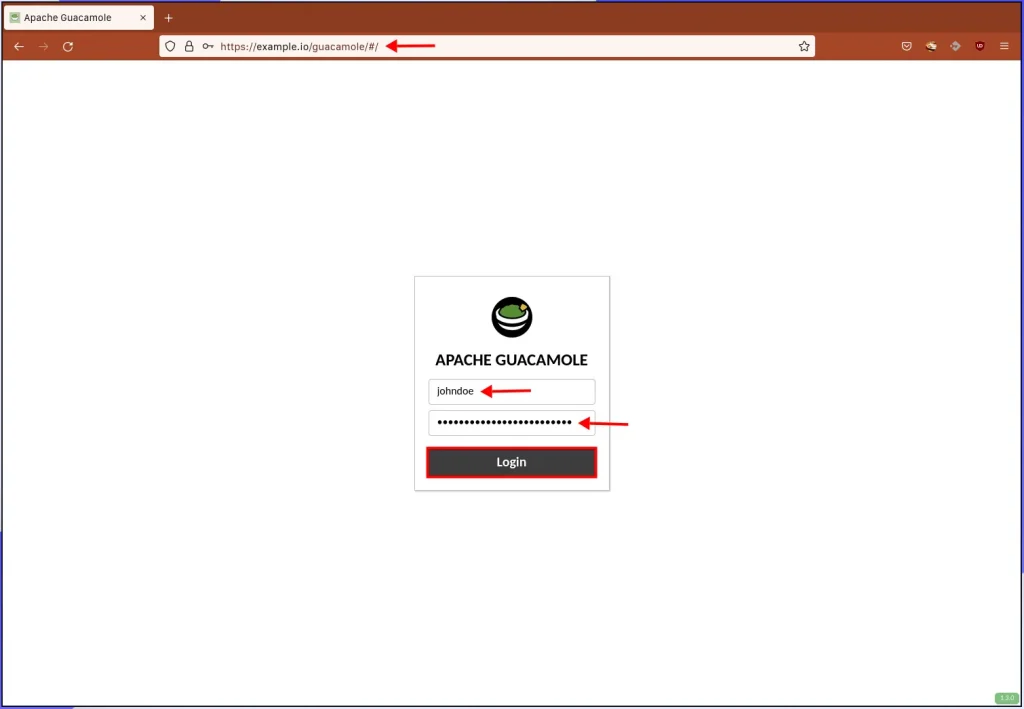The image size is (1024, 709).
Task: Click the shield tracking protection icon
Action: pyautogui.click(x=170, y=46)
